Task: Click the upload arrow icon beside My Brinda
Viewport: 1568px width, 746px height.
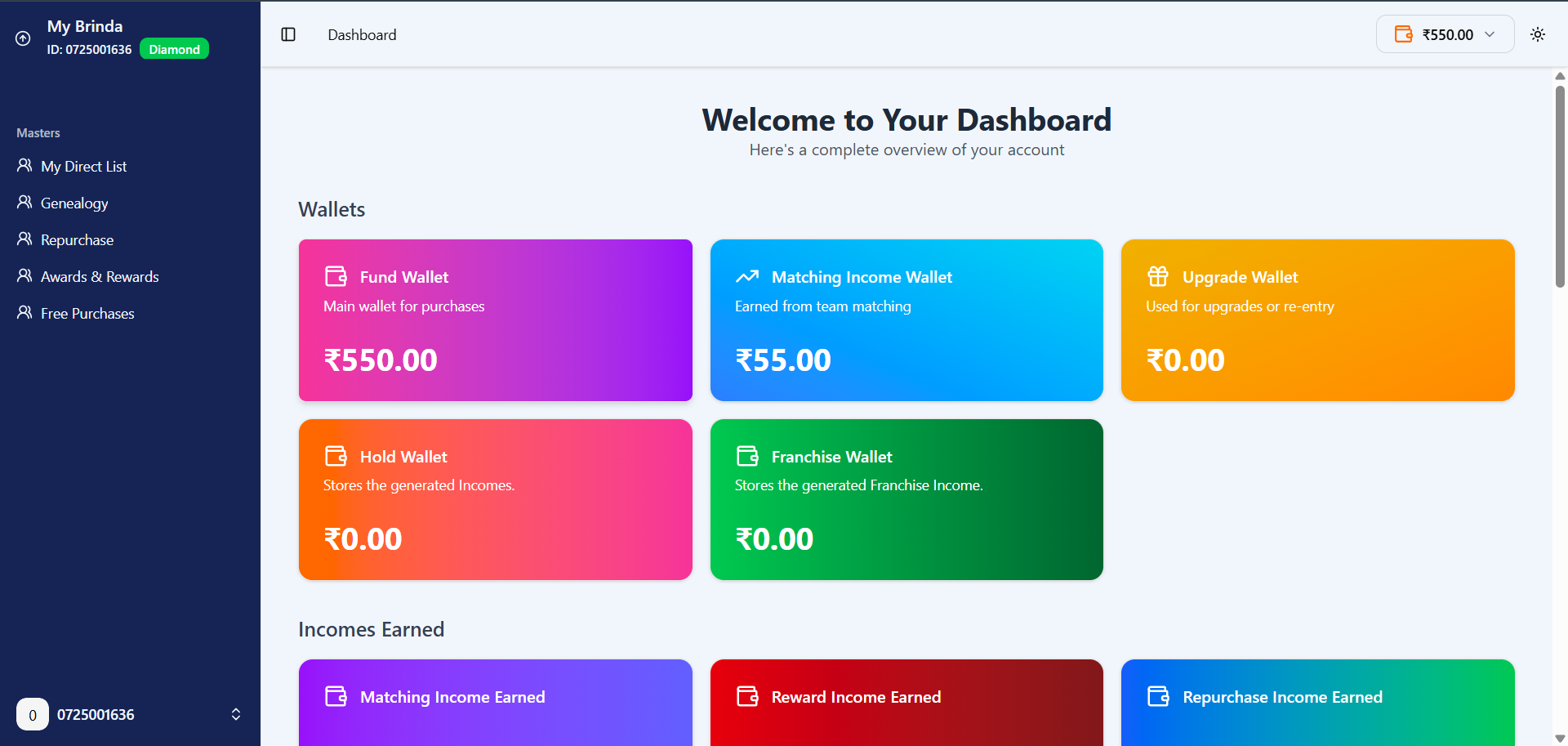Action: [x=24, y=38]
